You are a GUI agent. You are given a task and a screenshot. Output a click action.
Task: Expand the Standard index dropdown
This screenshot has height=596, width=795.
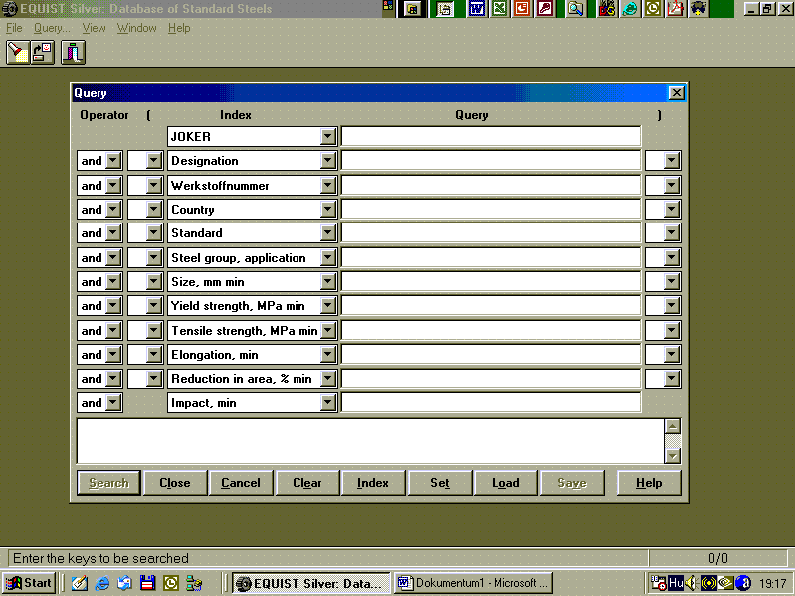pos(328,233)
